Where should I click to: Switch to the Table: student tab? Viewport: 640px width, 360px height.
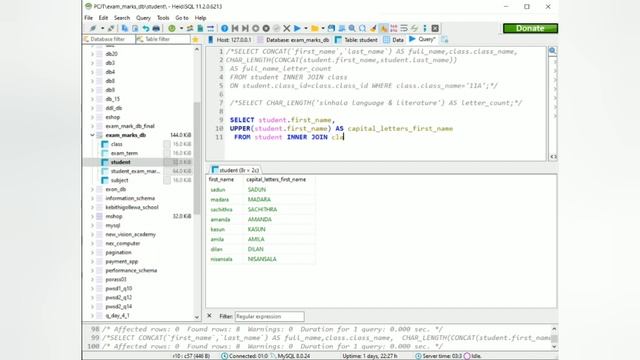(356, 40)
